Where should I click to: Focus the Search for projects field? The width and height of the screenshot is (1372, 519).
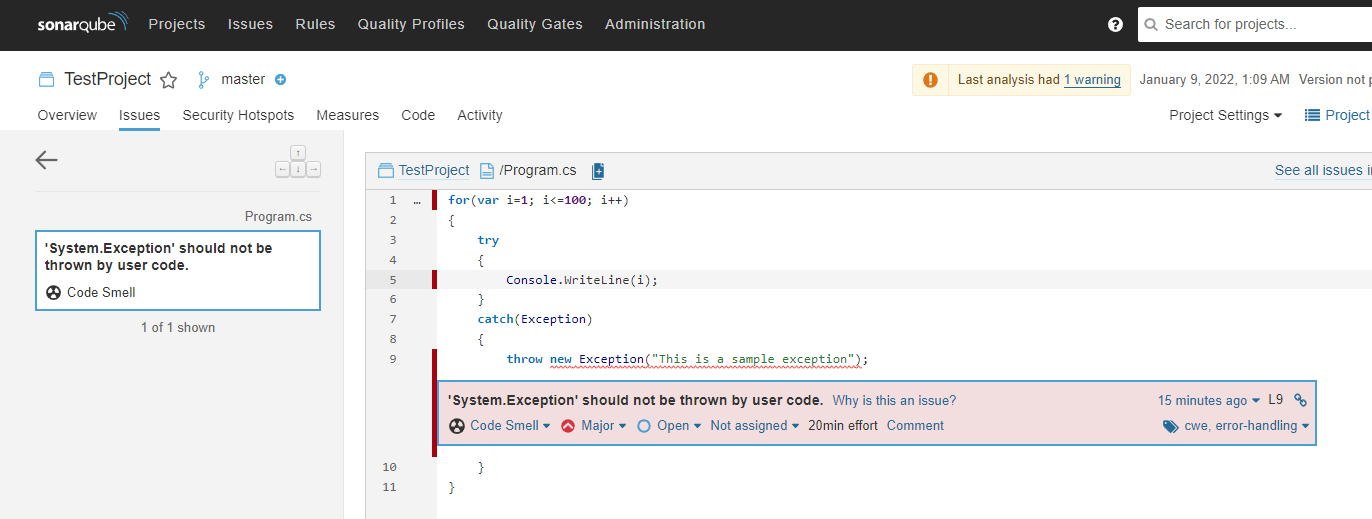click(x=1262, y=25)
